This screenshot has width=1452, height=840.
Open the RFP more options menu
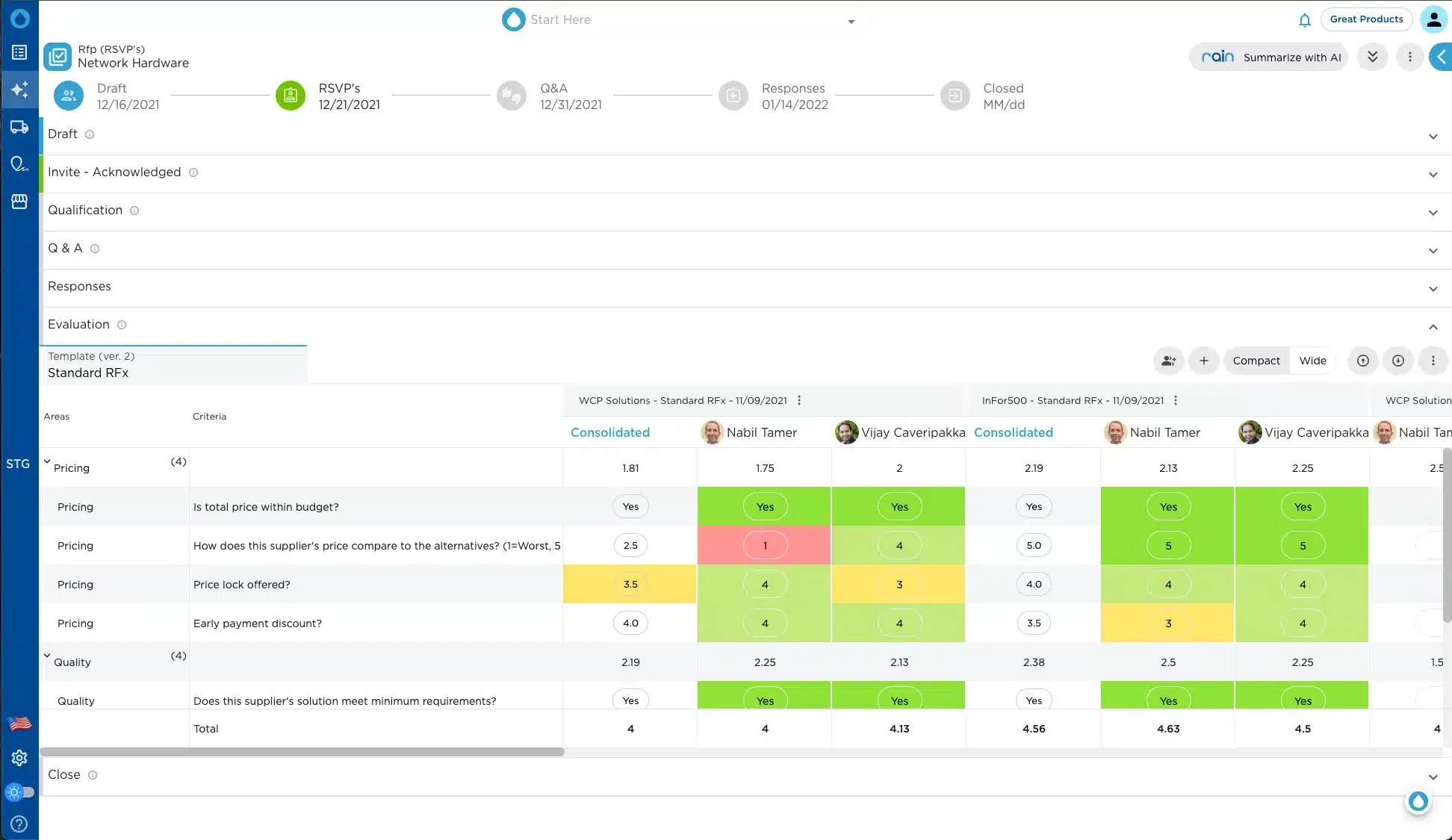click(1409, 57)
